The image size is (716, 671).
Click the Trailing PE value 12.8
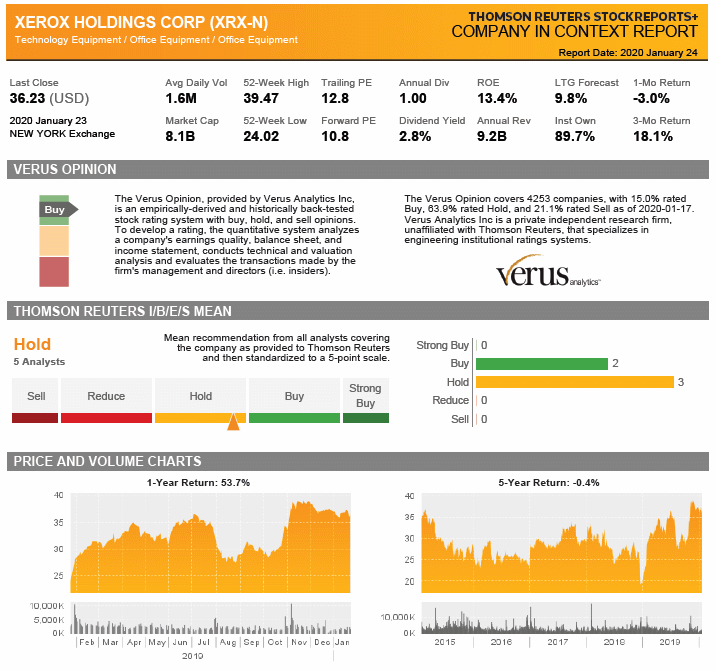(x=335, y=98)
